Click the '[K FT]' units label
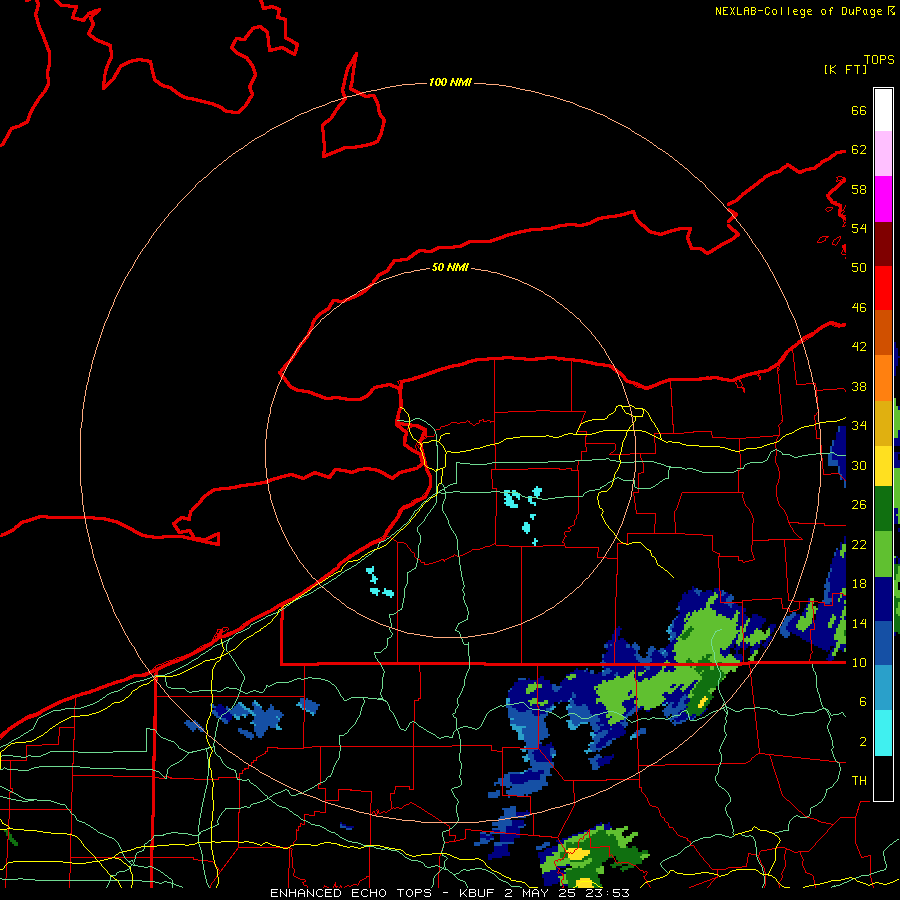Screen dimensions: 900x900 click(845, 69)
